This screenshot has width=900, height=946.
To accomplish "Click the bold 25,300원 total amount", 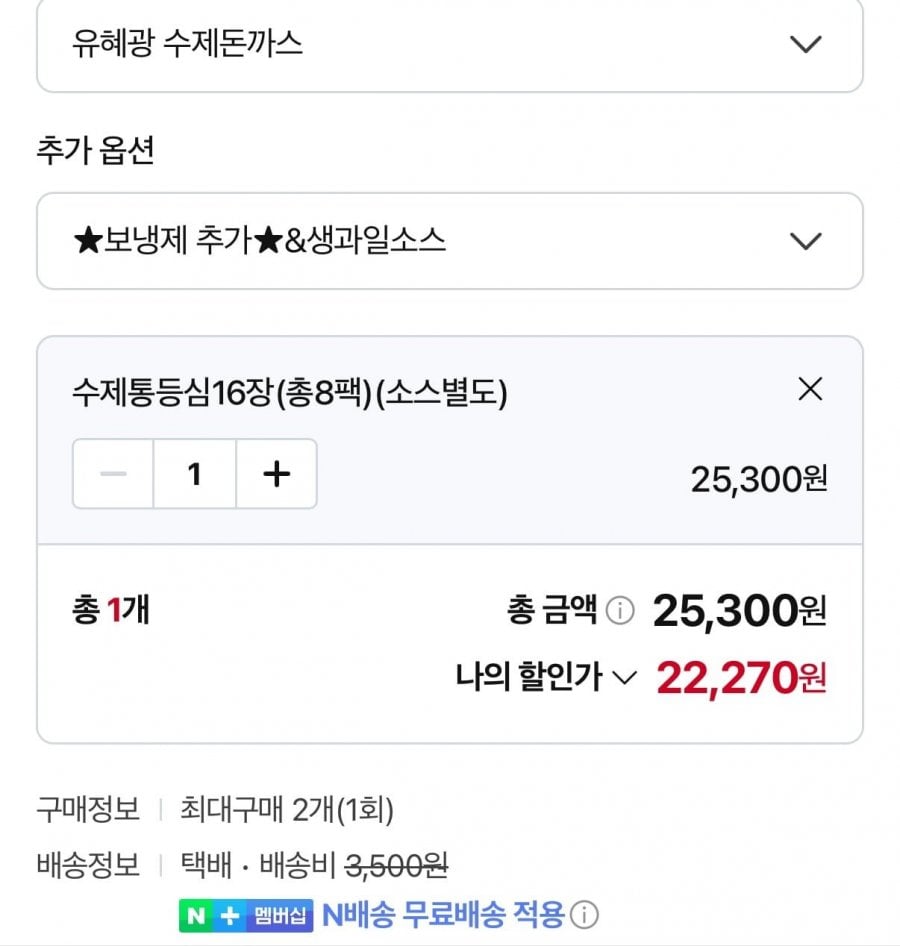I will [739, 610].
